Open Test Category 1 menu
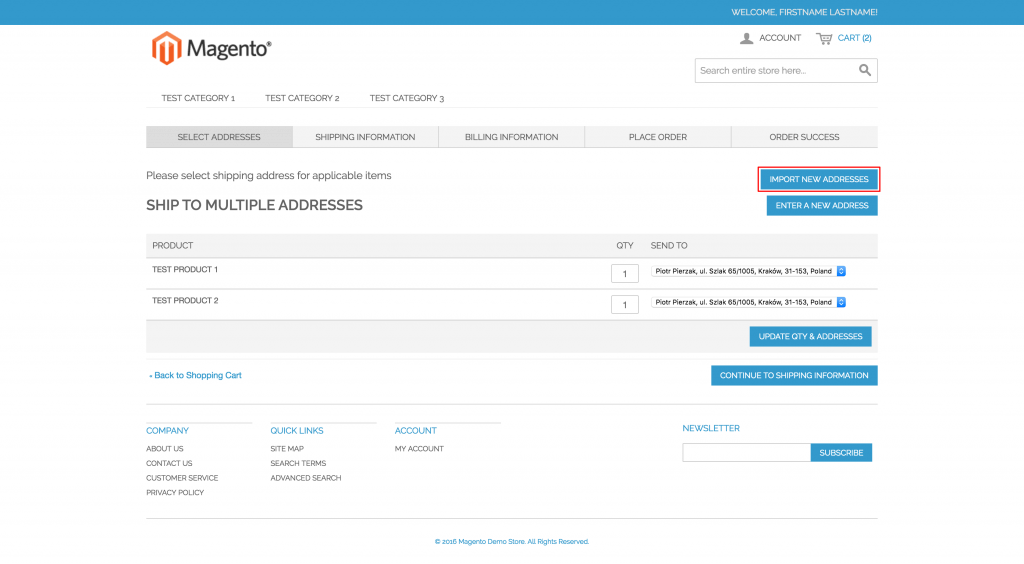Image resolution: width=1024 pixels, height=564 pixels. (x=198, y=98)
